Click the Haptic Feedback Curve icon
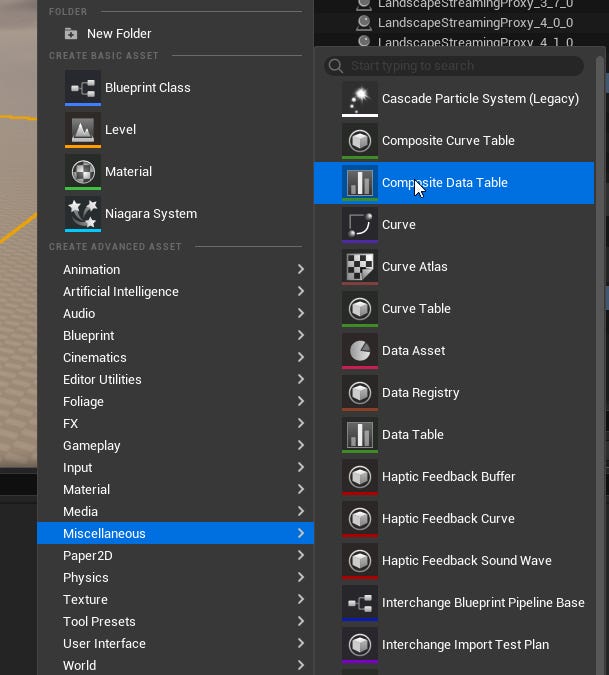 pyautogui.click(x=360, y=519)
